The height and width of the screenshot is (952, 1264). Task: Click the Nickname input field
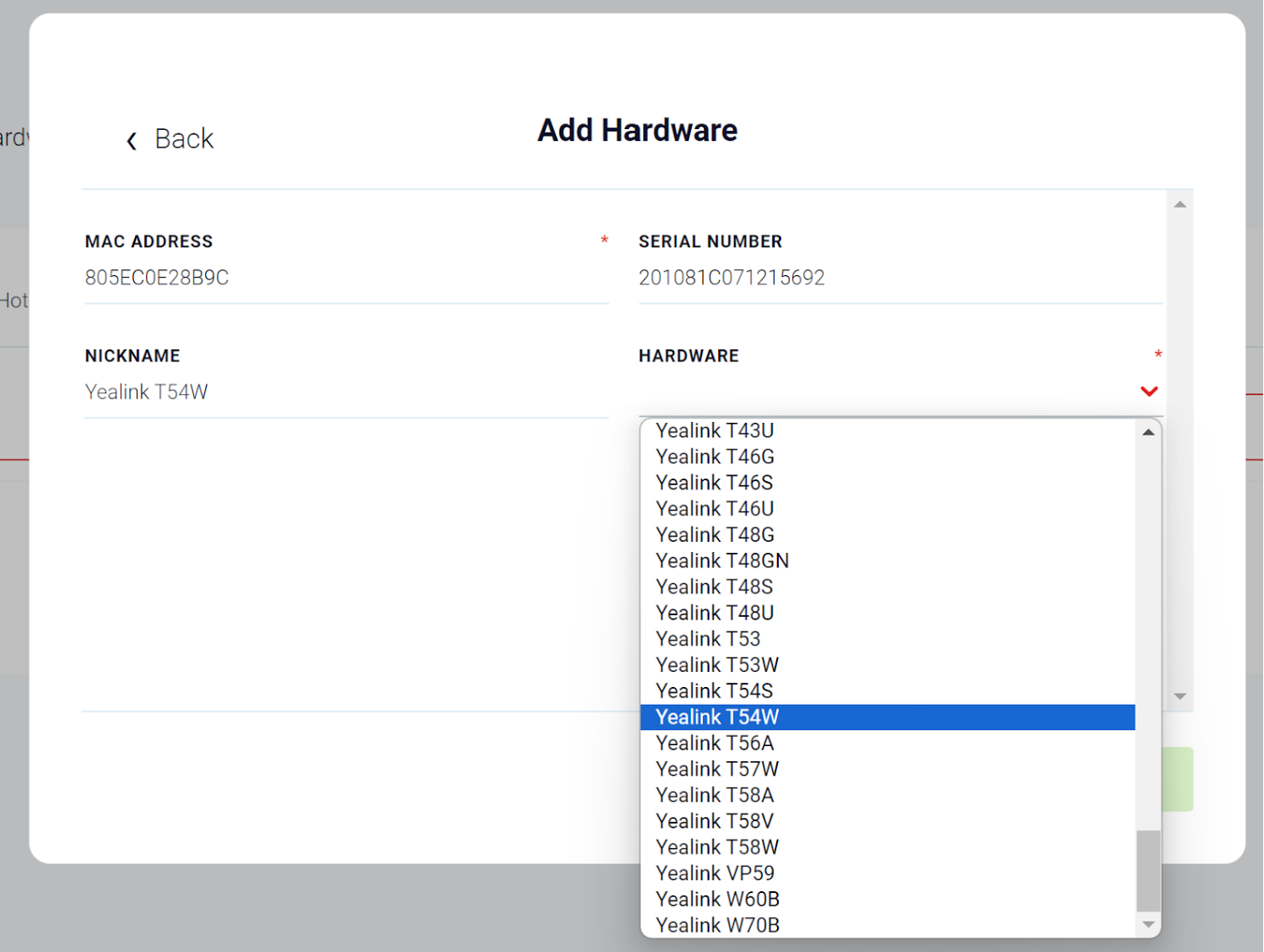click(x=346, y=392)
